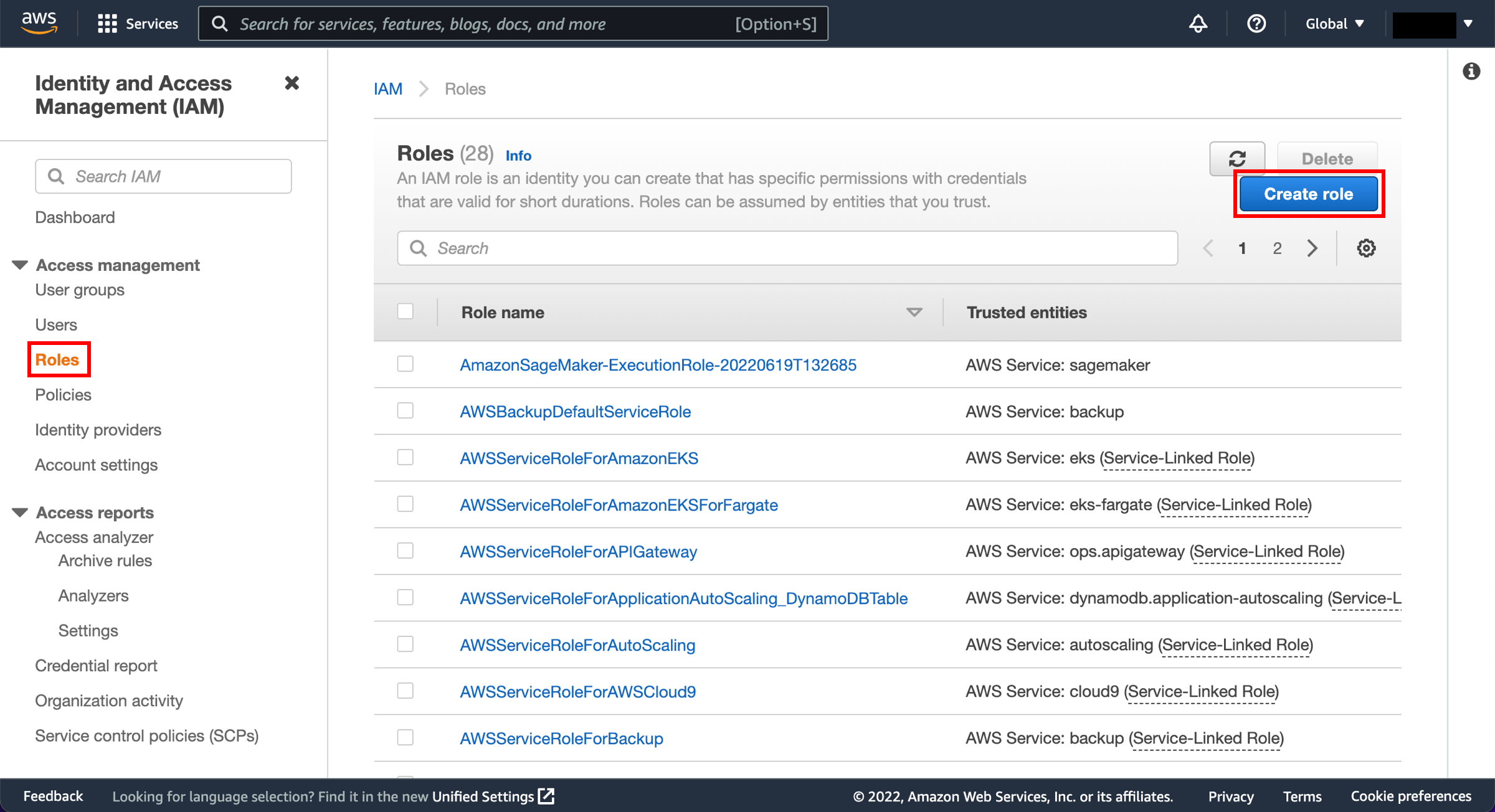Focus the Search IAM field

[163, 176]
